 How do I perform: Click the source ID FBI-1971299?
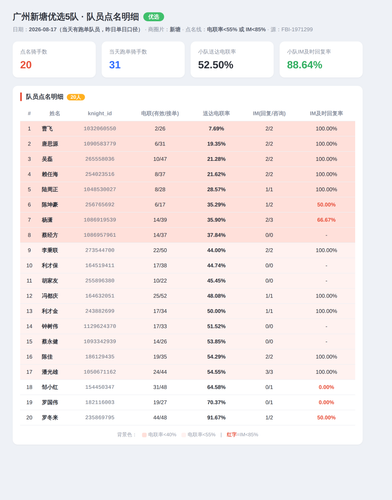click(x=297, y=29)
